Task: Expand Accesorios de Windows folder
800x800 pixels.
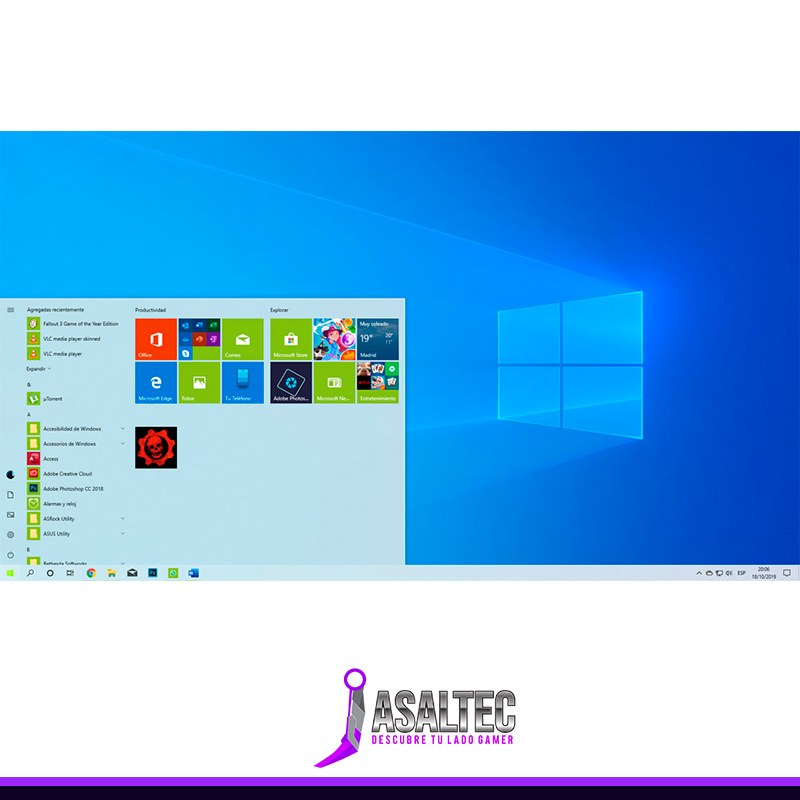Action: click(75, 443)
